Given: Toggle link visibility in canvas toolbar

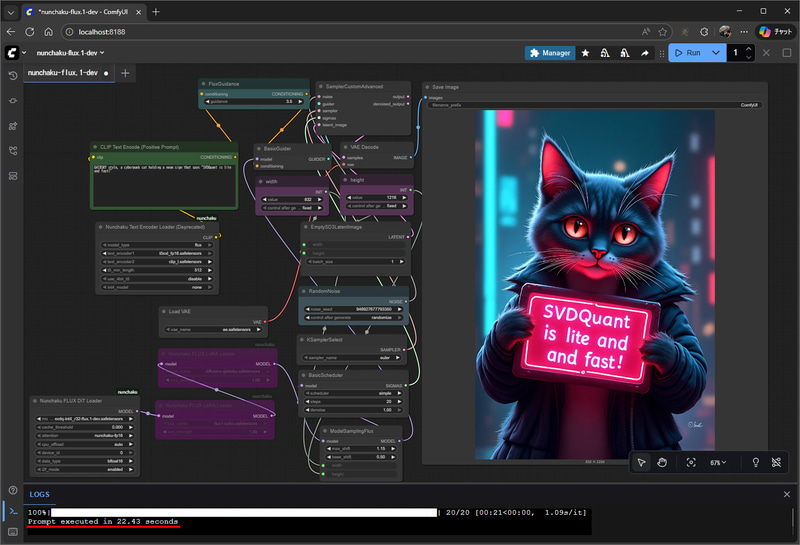Looking at the screenshot, I should [x=776, y=463].
